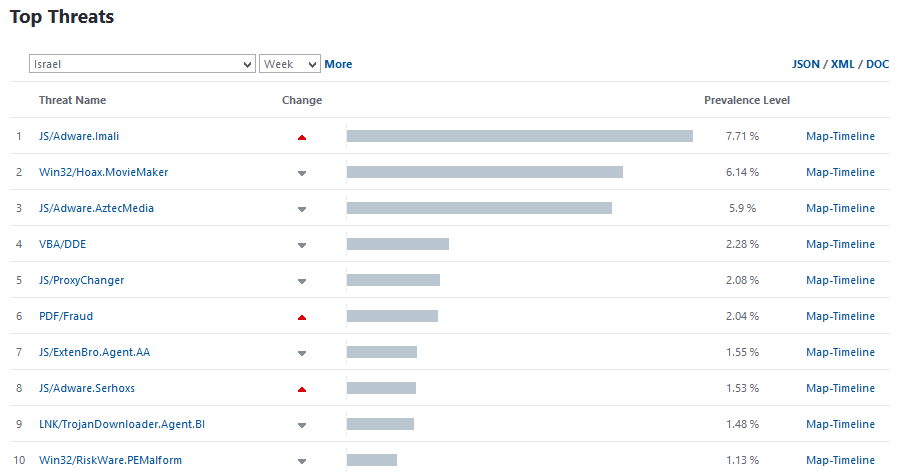Open the DOC export link
900x476 pixels.
[877, 64]
